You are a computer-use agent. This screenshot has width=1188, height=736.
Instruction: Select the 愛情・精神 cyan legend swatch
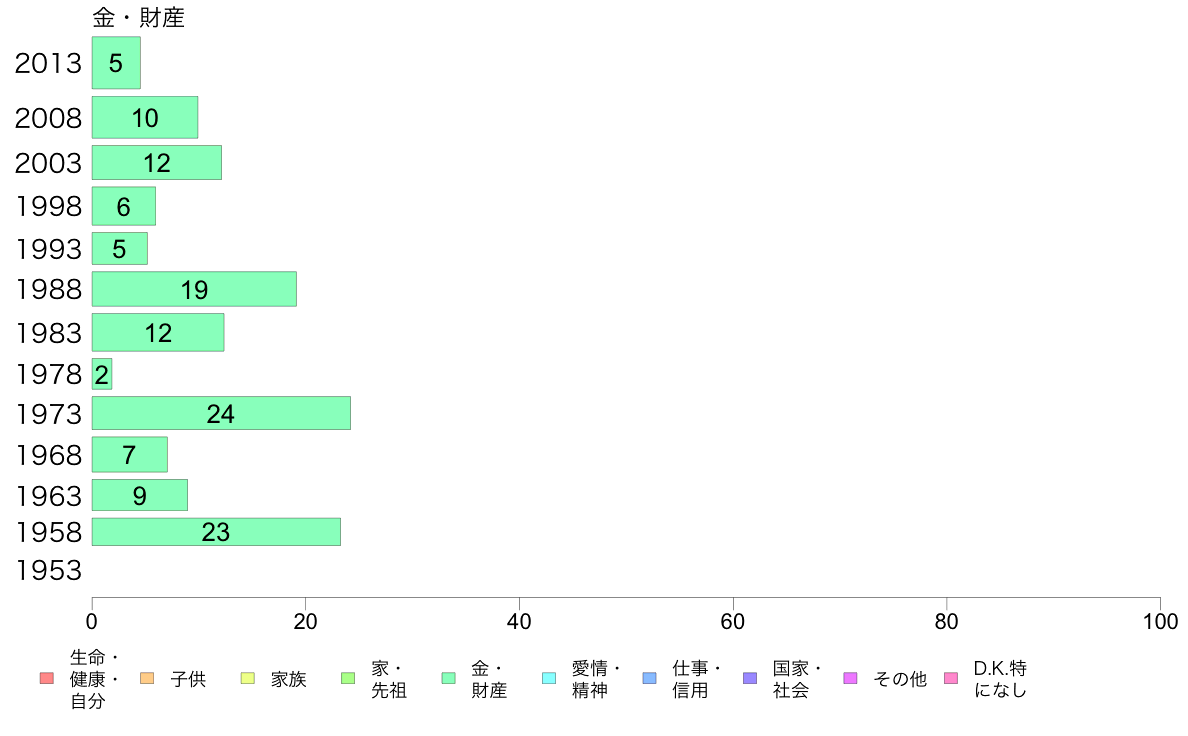549,678
